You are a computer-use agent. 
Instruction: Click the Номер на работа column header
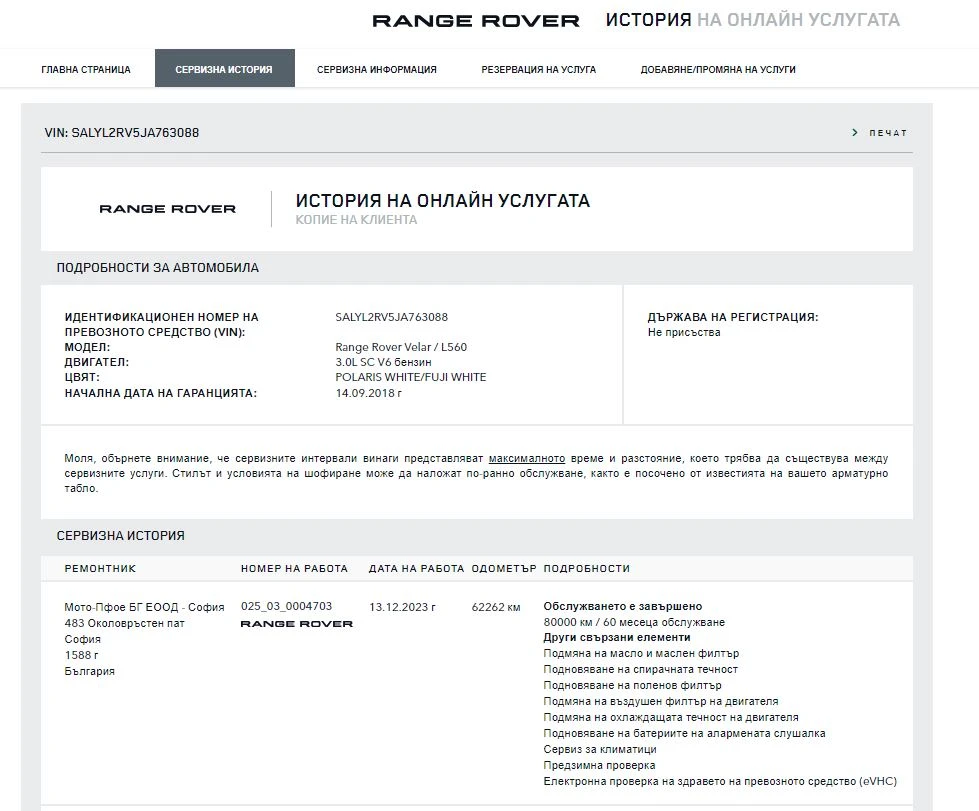294,568
